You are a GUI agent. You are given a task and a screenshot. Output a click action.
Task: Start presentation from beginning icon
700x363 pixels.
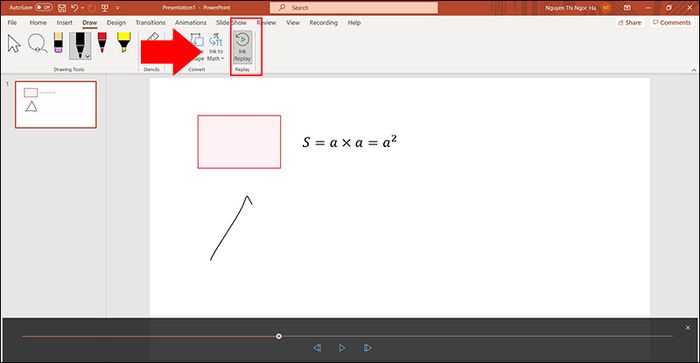point(105,8)
